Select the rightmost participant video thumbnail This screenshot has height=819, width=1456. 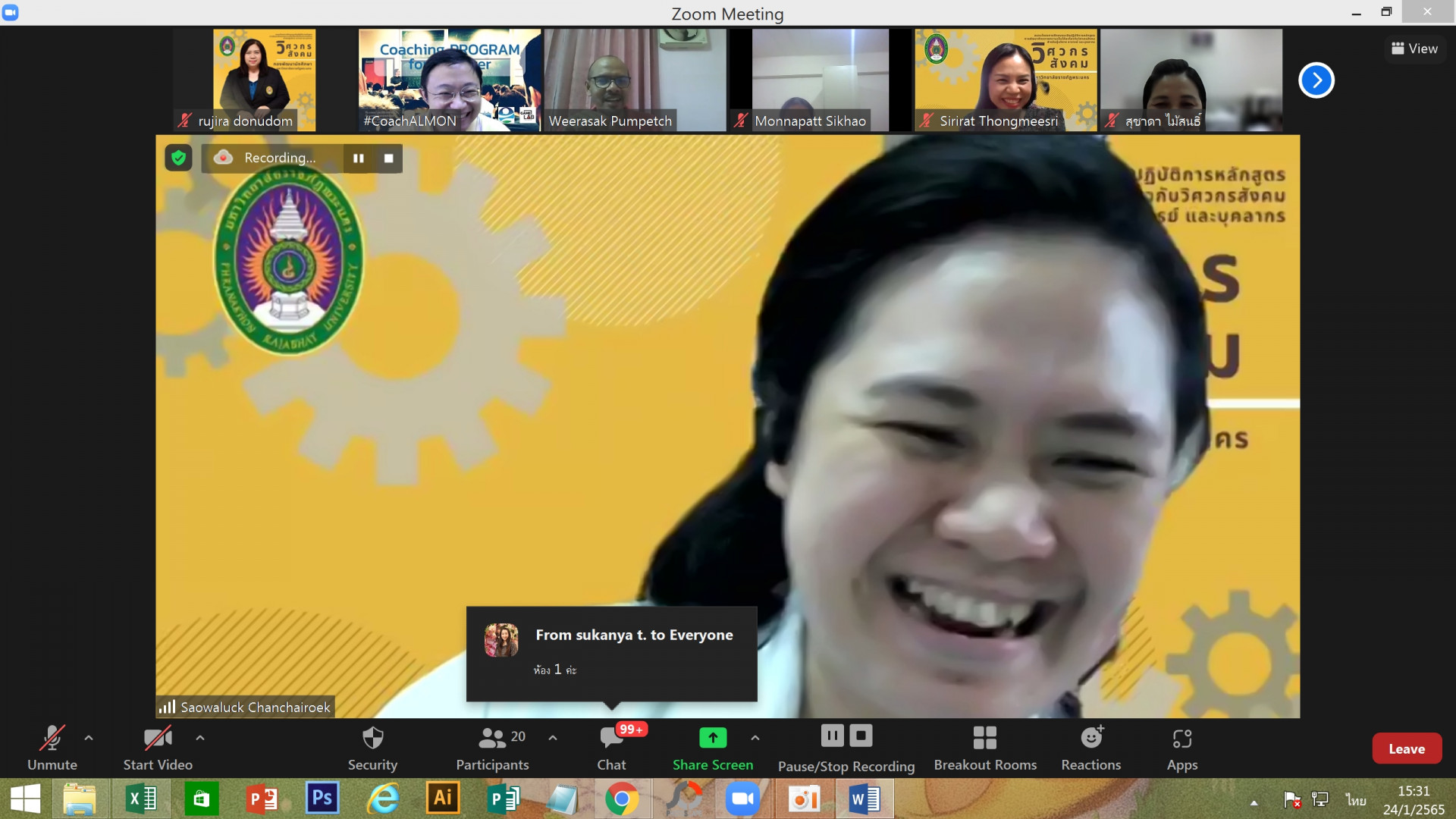point(1191,80)
